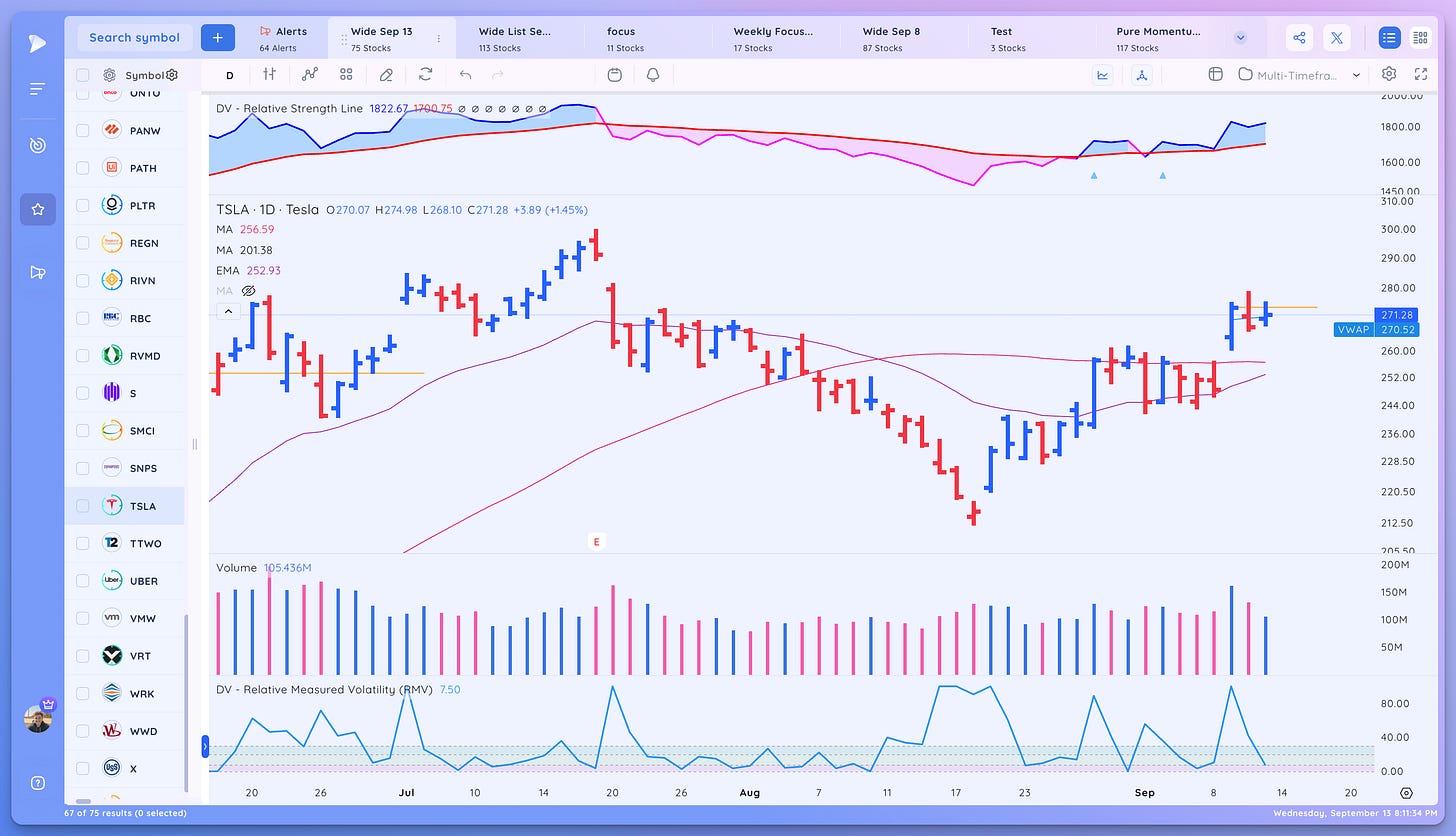Check the RIVN checkbox
The height and width of the screenshot is (836, 1456).
pos(82,280)
